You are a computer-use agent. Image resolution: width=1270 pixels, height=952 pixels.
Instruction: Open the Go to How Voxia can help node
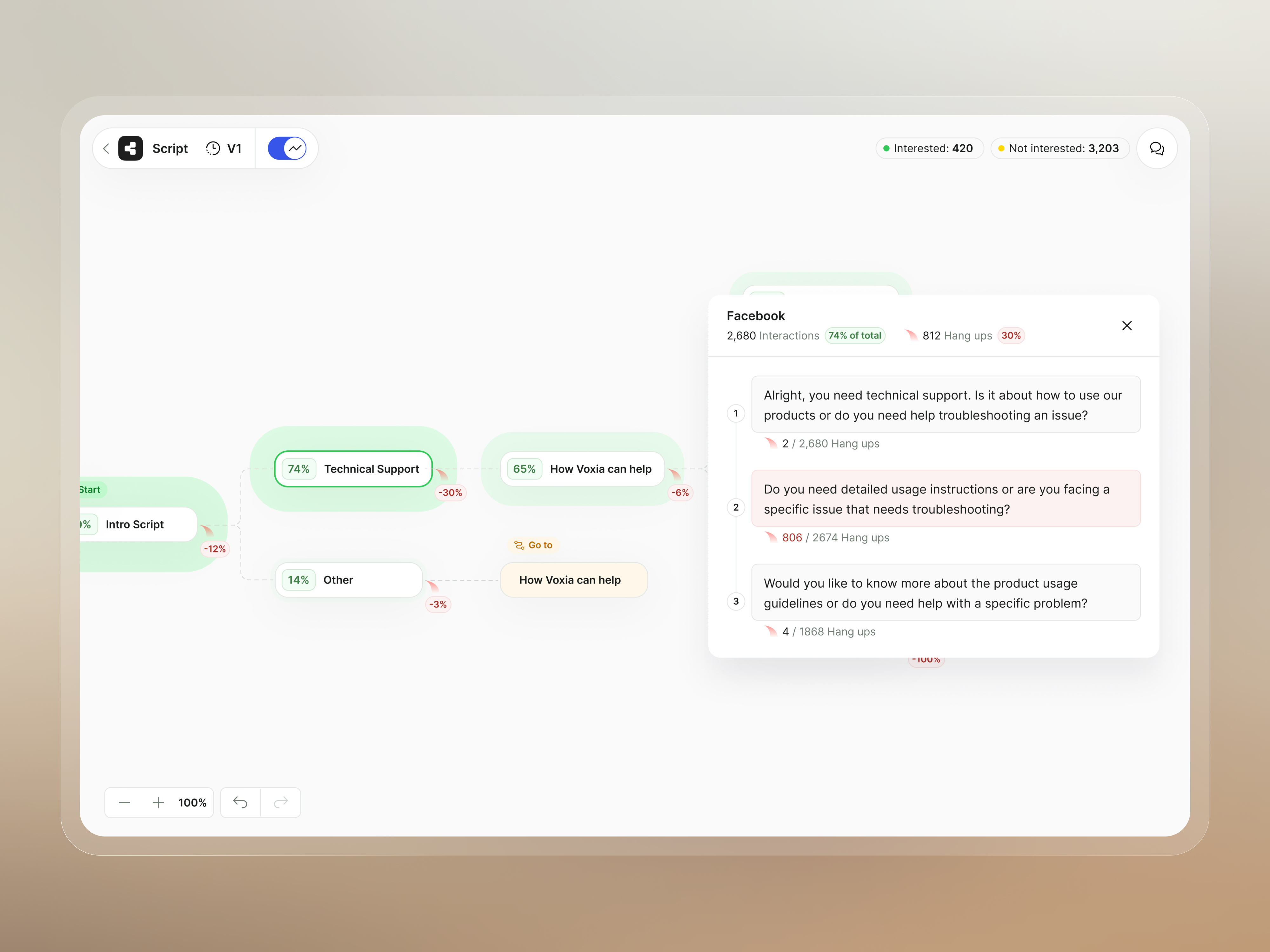point(574,579)
